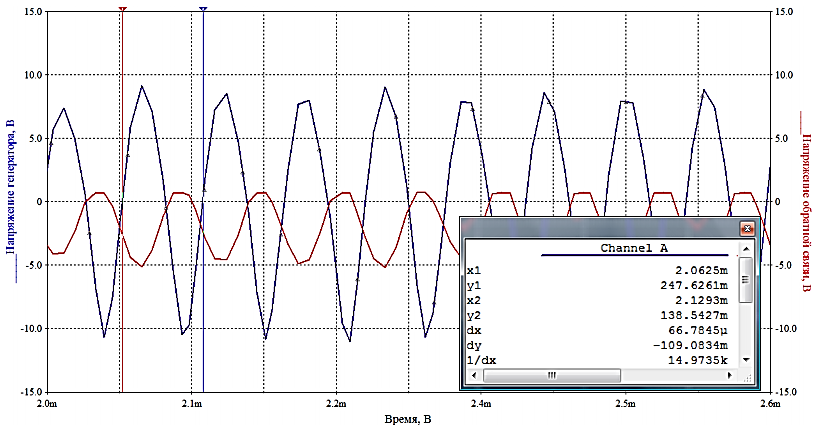Viewport: 813px width, 425px height.
Task: Click the horizontal scrollbar left arrow
Action: pyautogui.click(x=473, y=375)
